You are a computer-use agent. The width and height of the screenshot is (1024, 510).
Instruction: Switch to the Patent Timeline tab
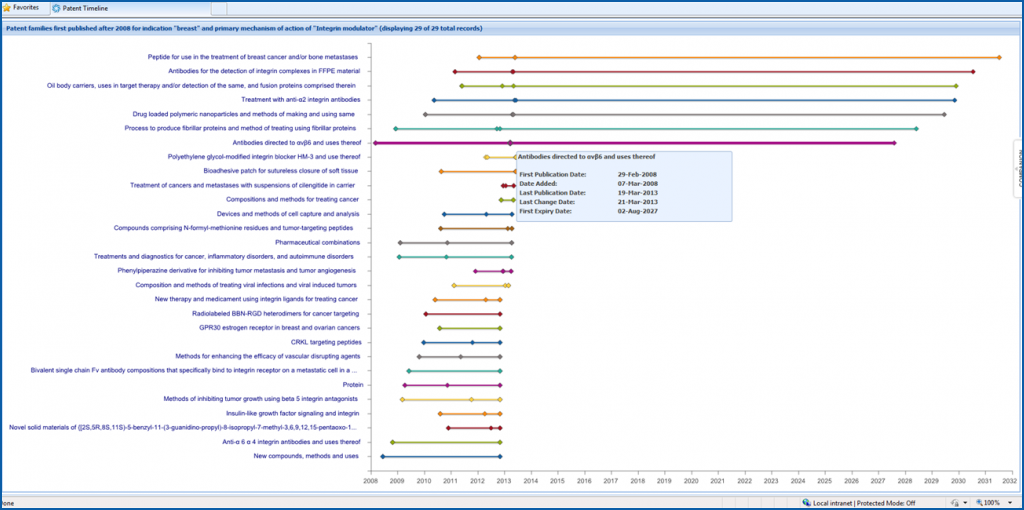click(x=85, y=7)
